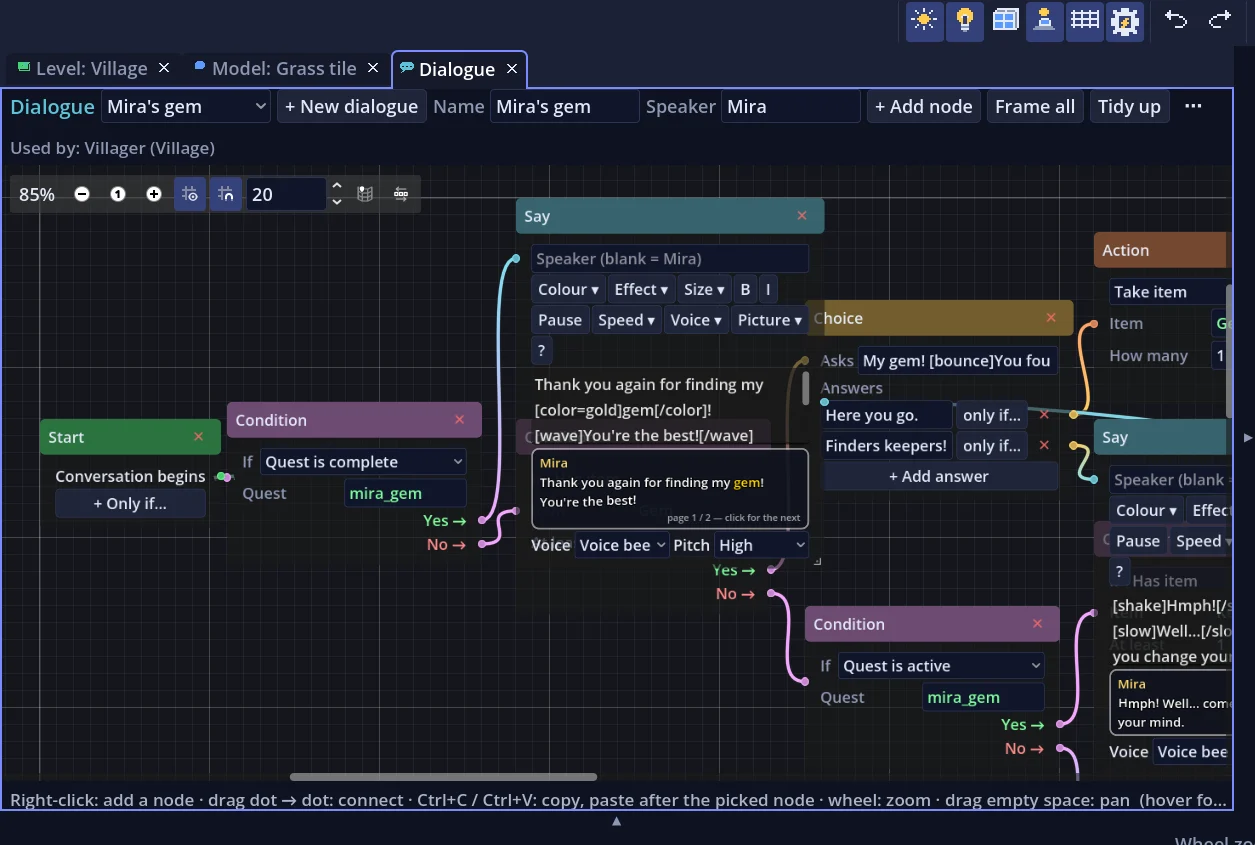Click the Add node button
The width and height of the screenshot is (1255, 845).
[x=923, y=107]
